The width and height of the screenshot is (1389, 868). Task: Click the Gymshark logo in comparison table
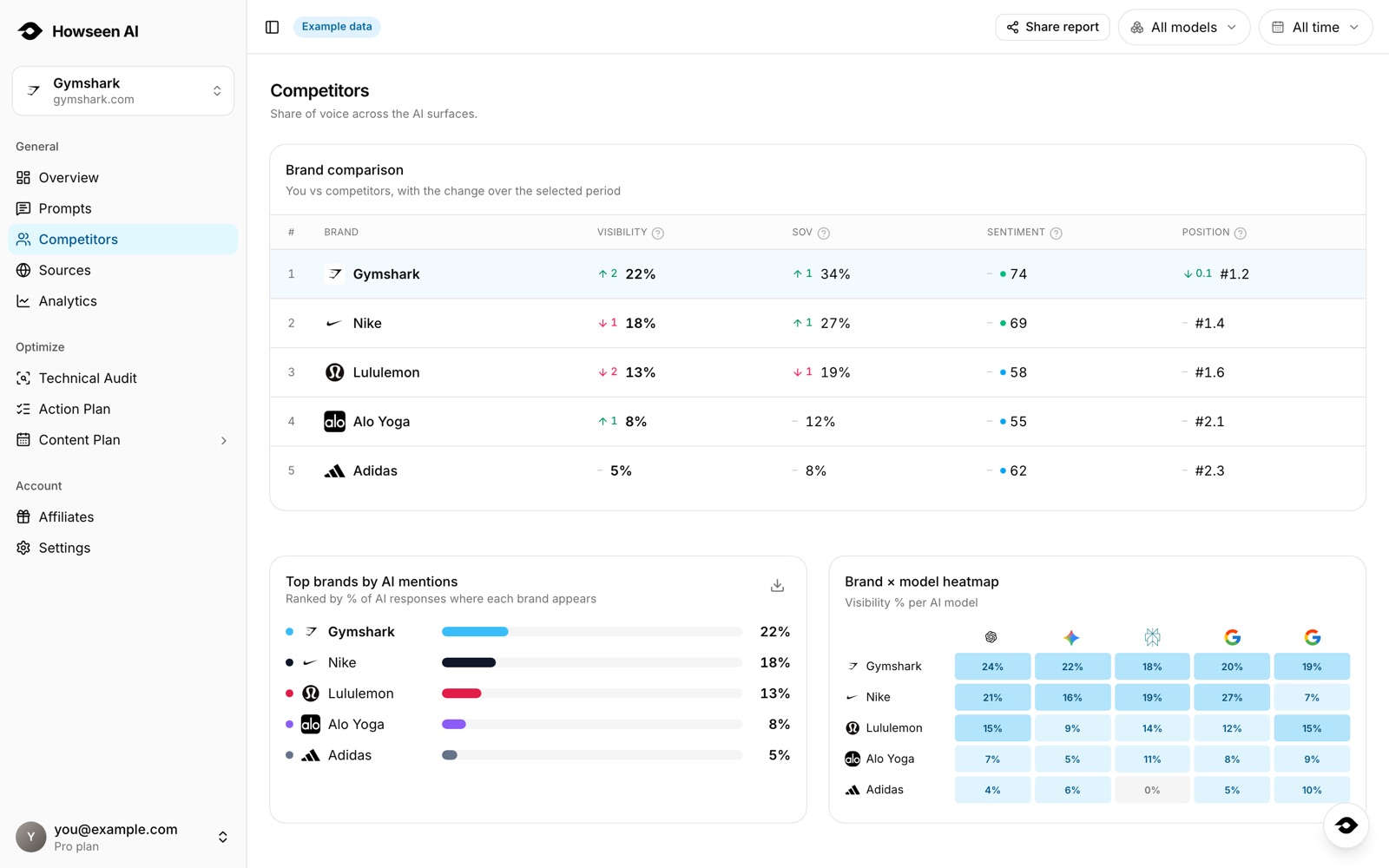tap(334, 274)
